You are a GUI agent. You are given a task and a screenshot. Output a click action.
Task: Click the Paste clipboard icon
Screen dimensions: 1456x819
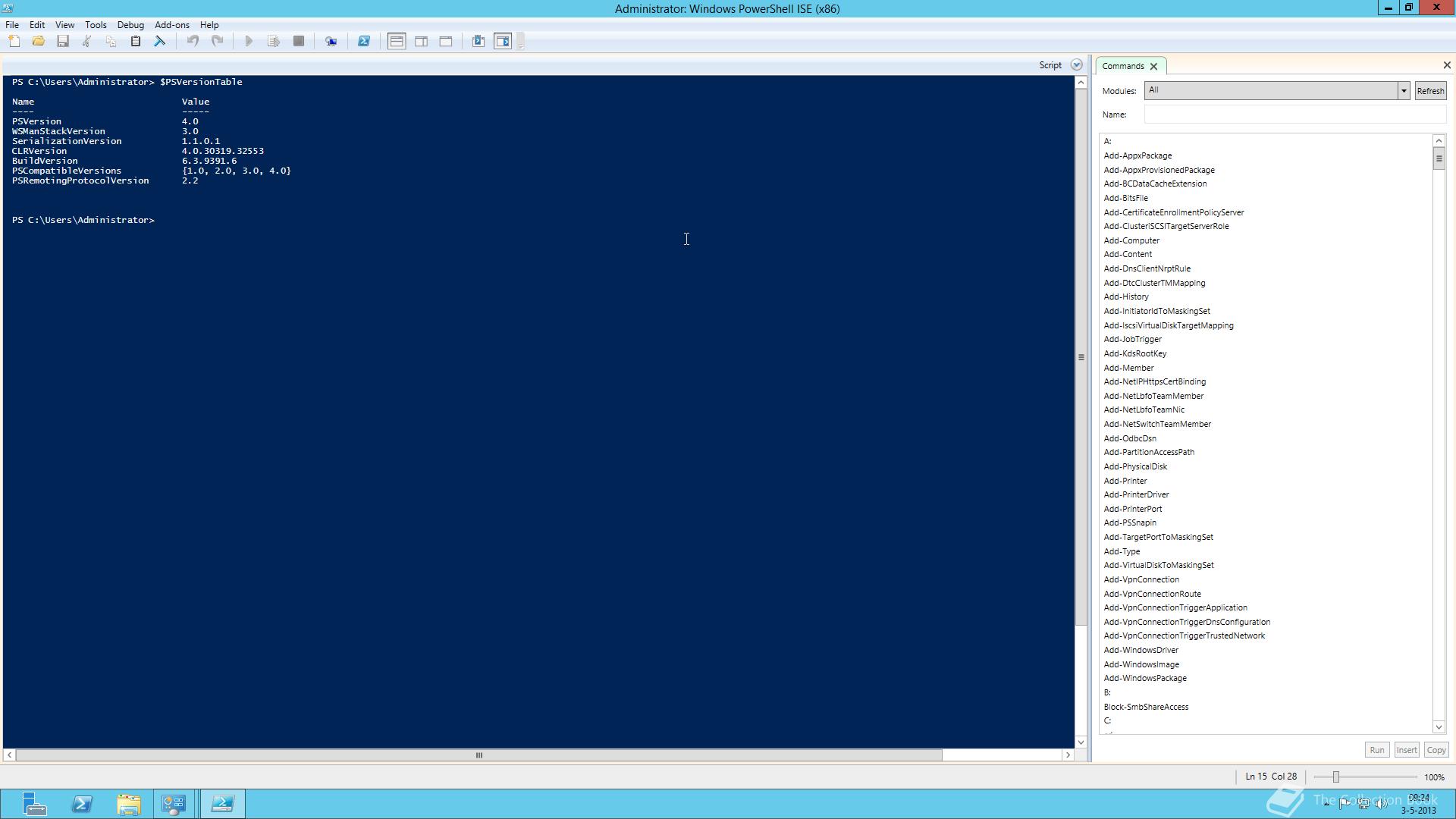tap(136, 42)
